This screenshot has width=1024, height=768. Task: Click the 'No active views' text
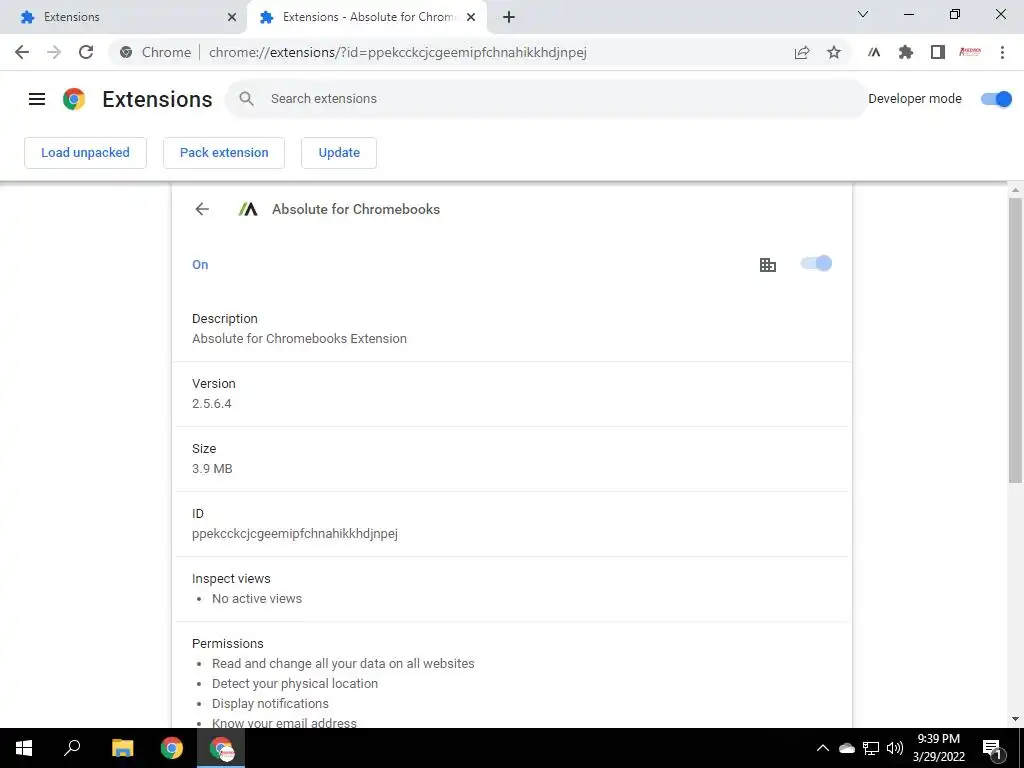(x=257, y=598)
